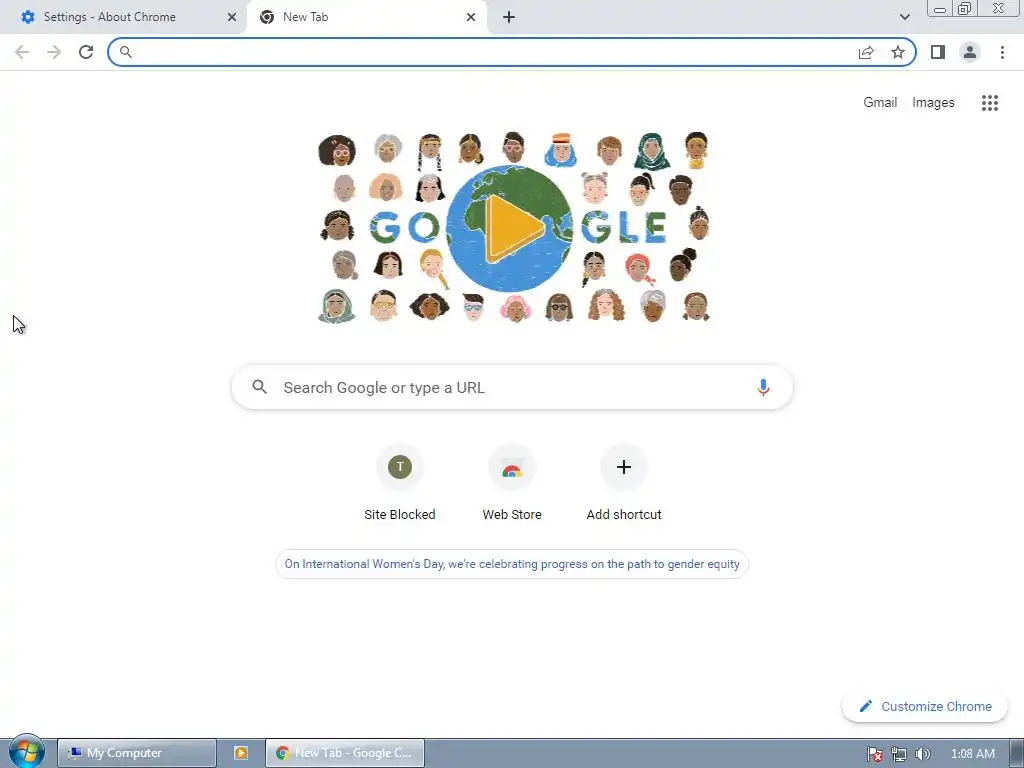Play the Google Doodle

click(x=510, y=229)
